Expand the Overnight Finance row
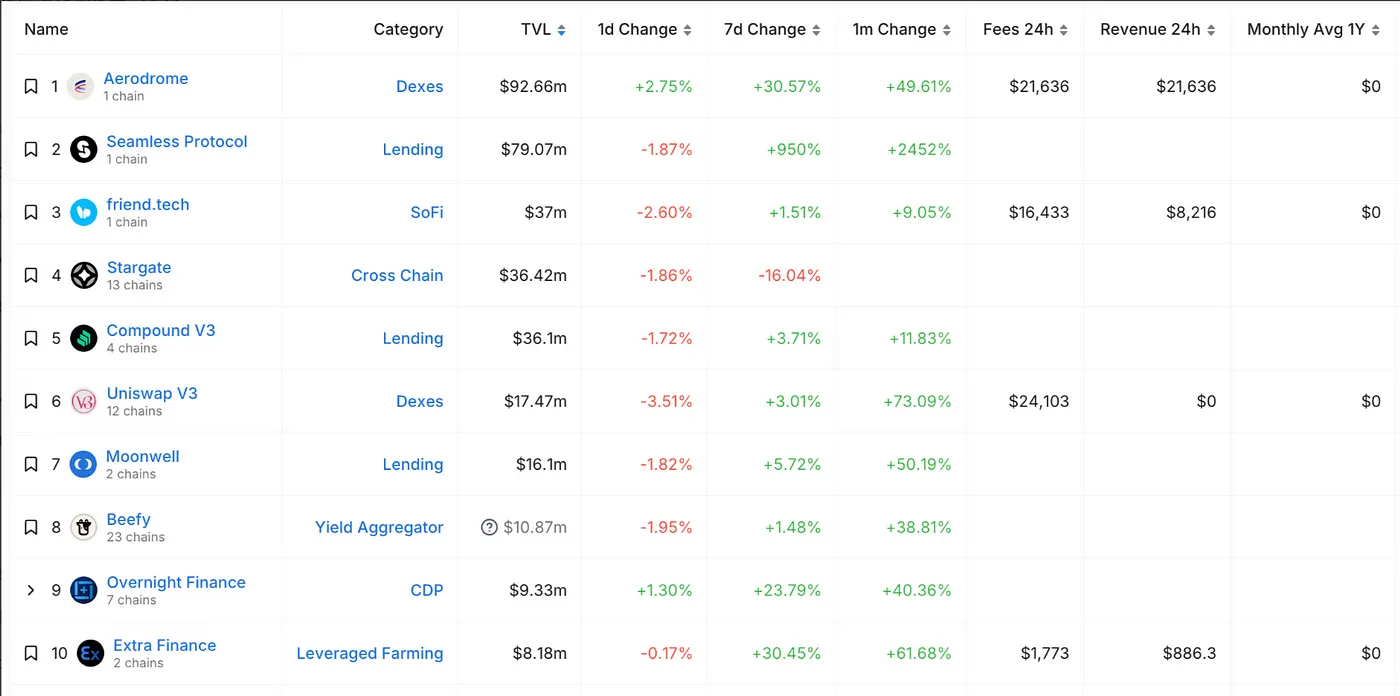 pos(31,591)
